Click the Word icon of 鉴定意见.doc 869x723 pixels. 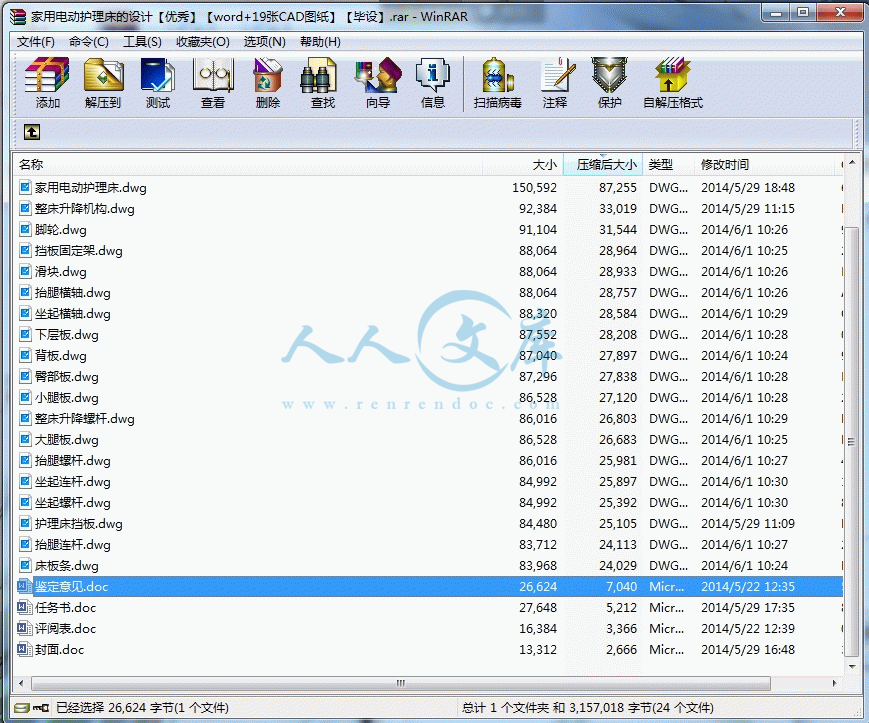click(x=24, y=586)
